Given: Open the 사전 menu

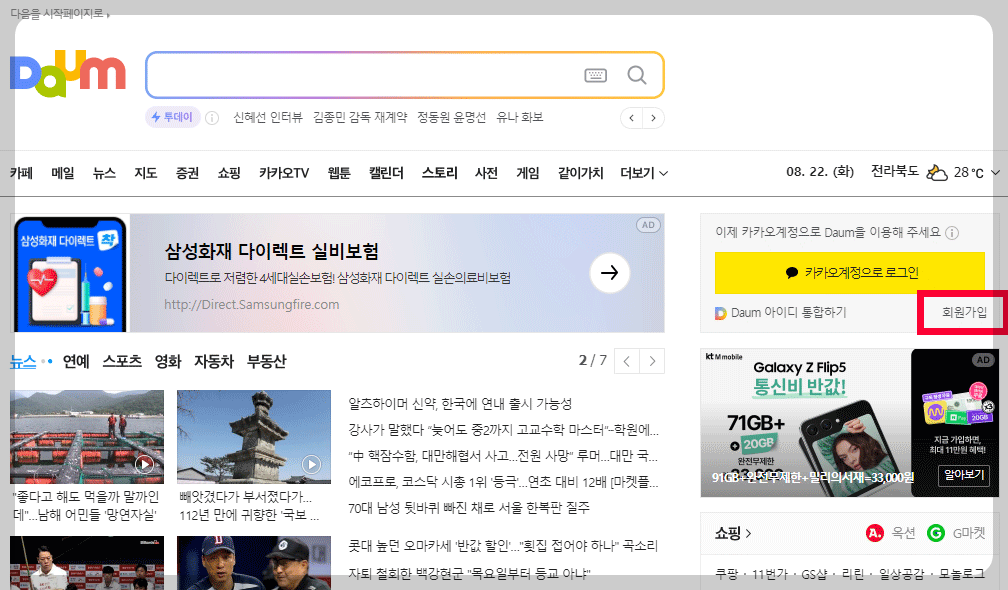Looking at the screenshot, I should [486, 173].
